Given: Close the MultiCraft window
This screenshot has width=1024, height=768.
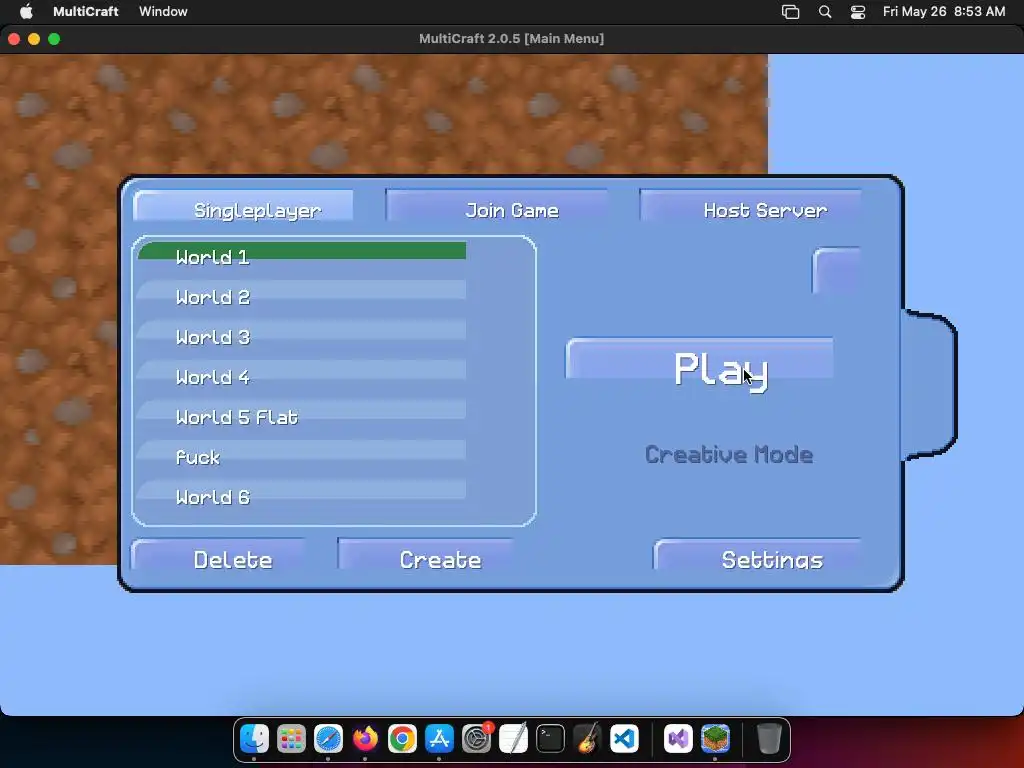Looking at the screenshot, I should pos(14,39).
